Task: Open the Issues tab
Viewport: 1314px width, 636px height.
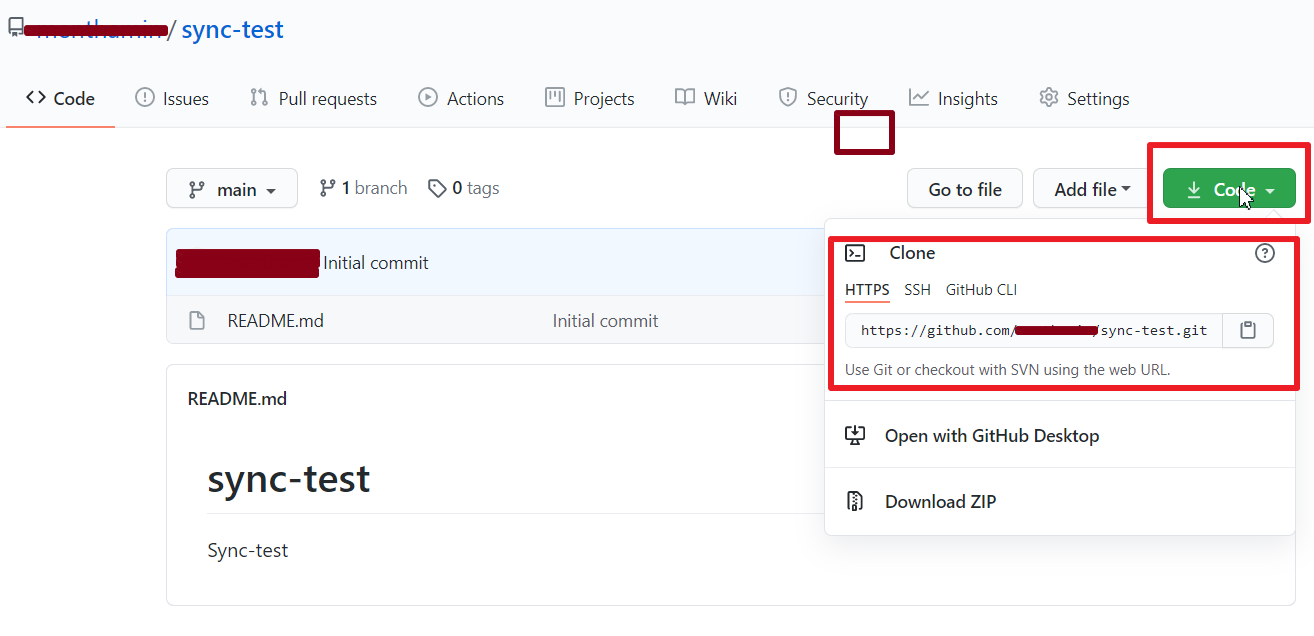Action: (172, 98)
